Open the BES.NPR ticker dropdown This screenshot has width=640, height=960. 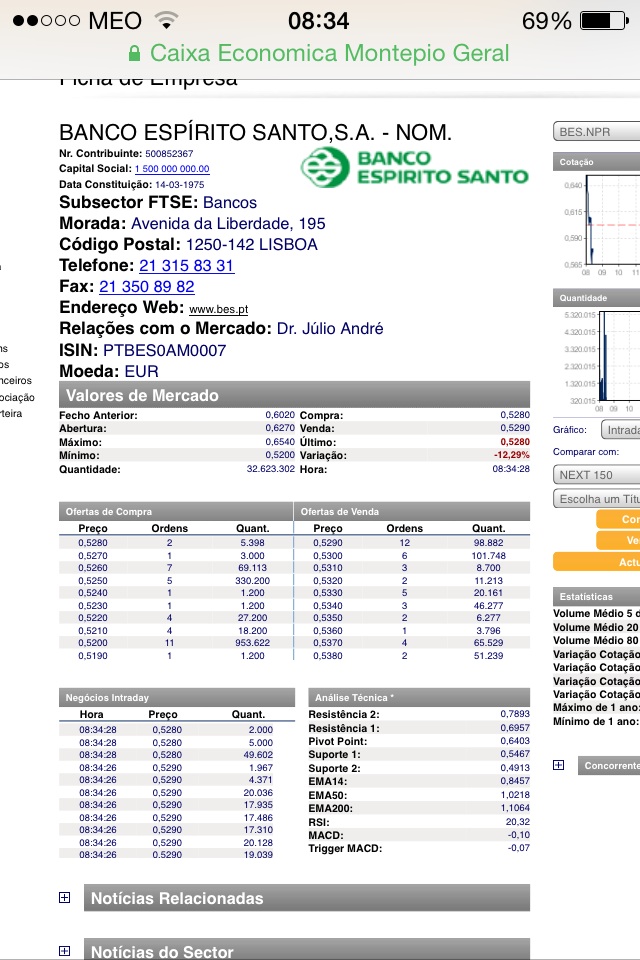(596, 132)
